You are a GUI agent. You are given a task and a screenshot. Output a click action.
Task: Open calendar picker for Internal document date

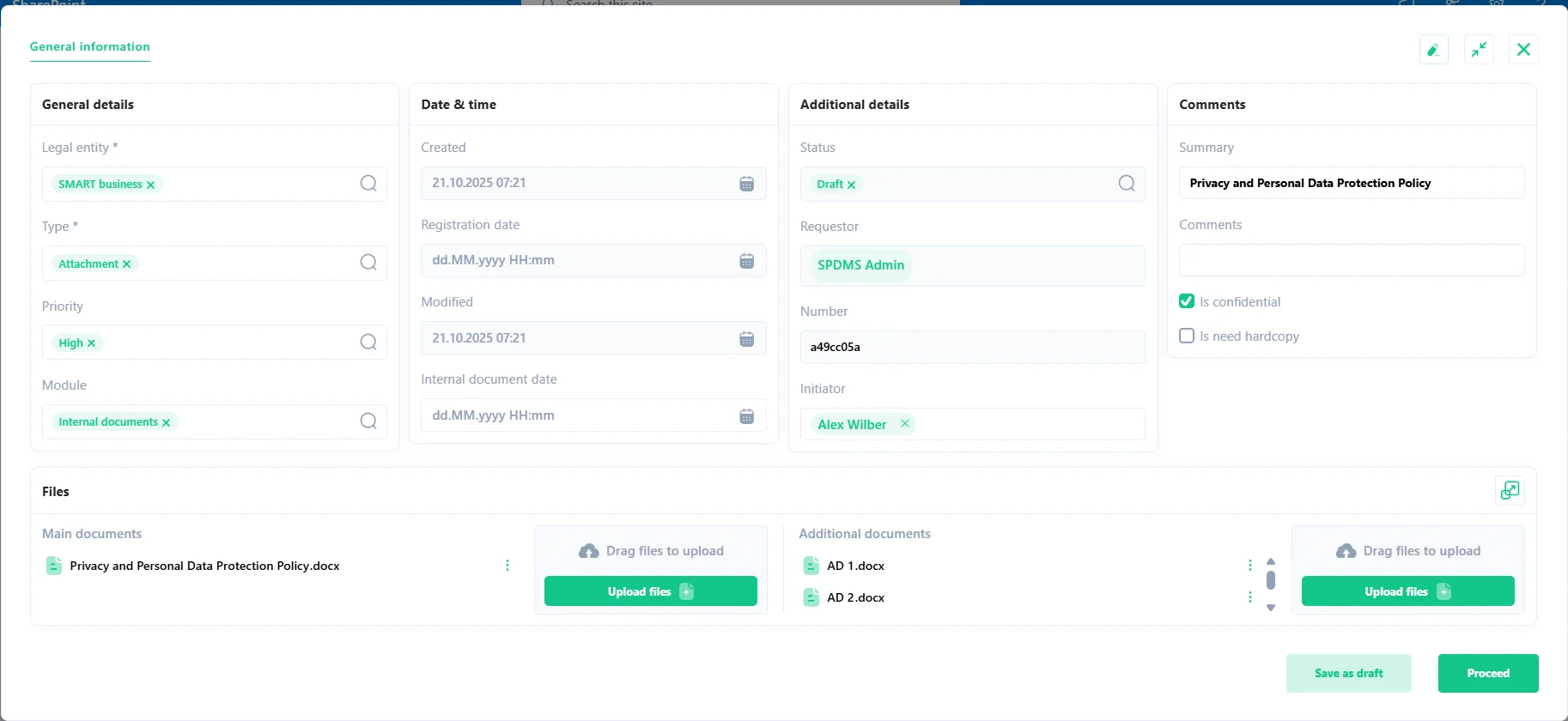point(746,416)
